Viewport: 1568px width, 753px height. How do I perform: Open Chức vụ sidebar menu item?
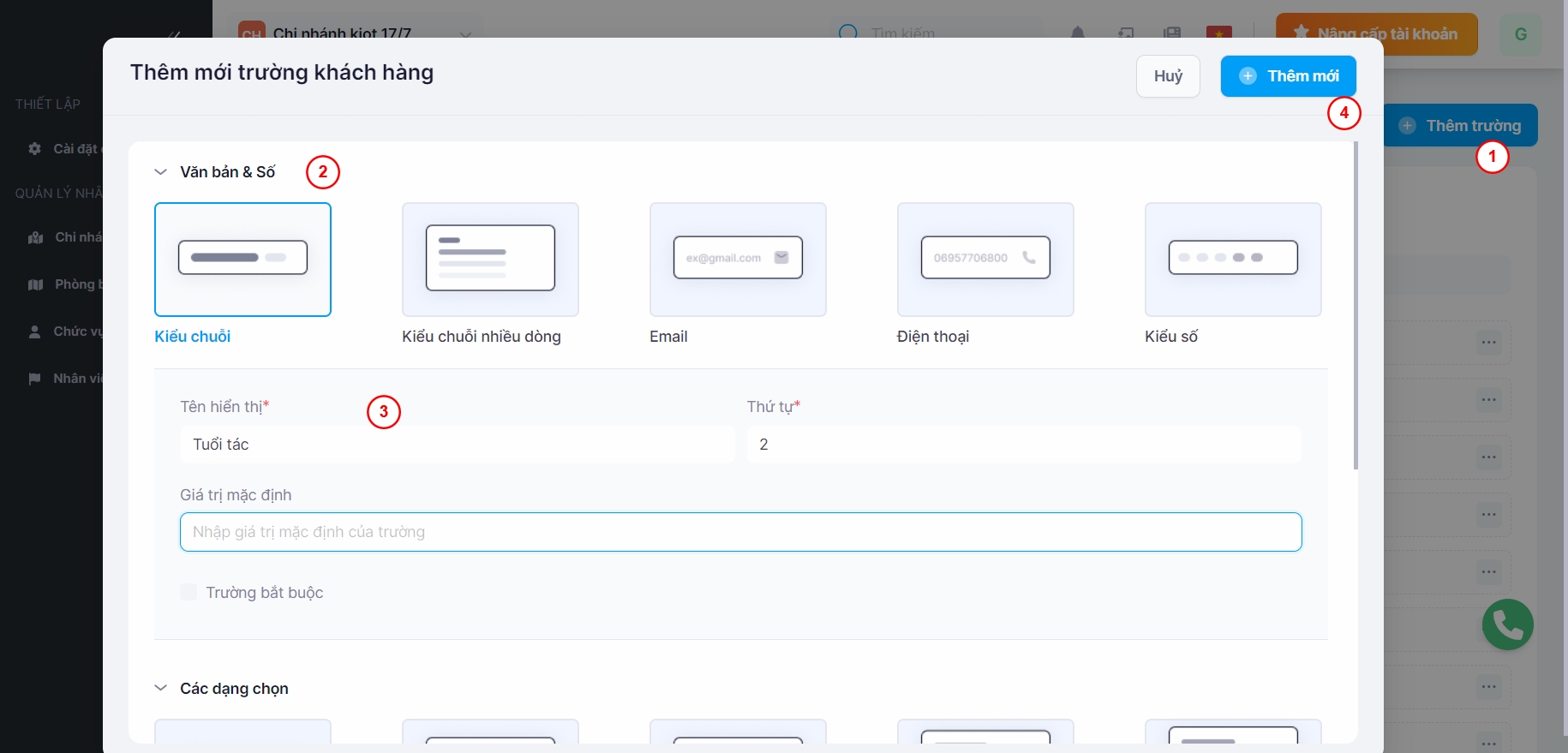(x=65, y=332)
